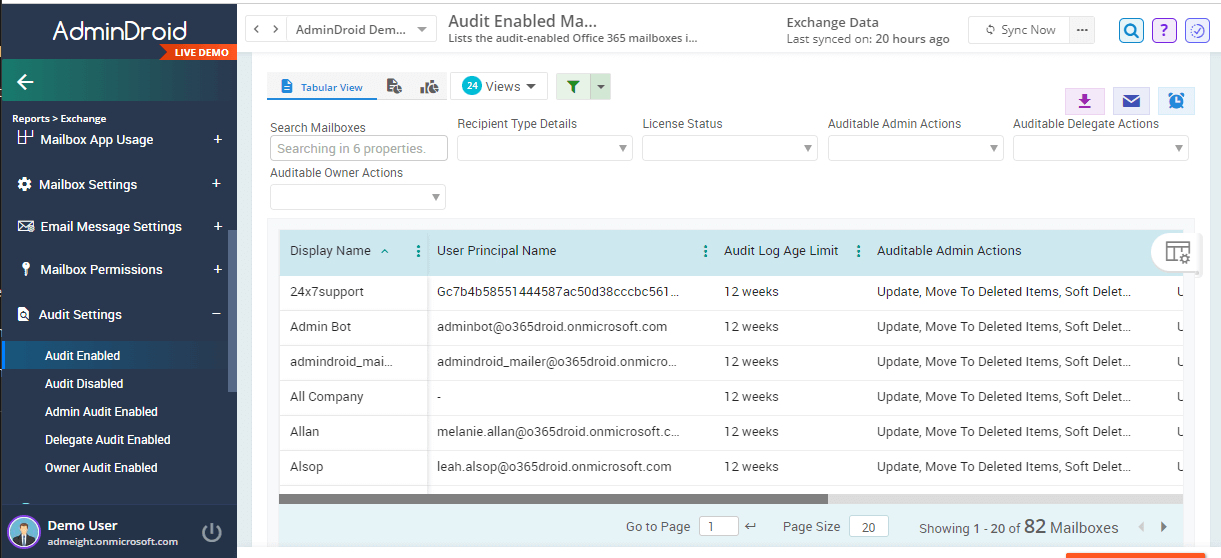Open the more options ellipsis next to Sync Now
Image resolution: width=1221 pixels, height=558 pixels.
coord(1081,30)
